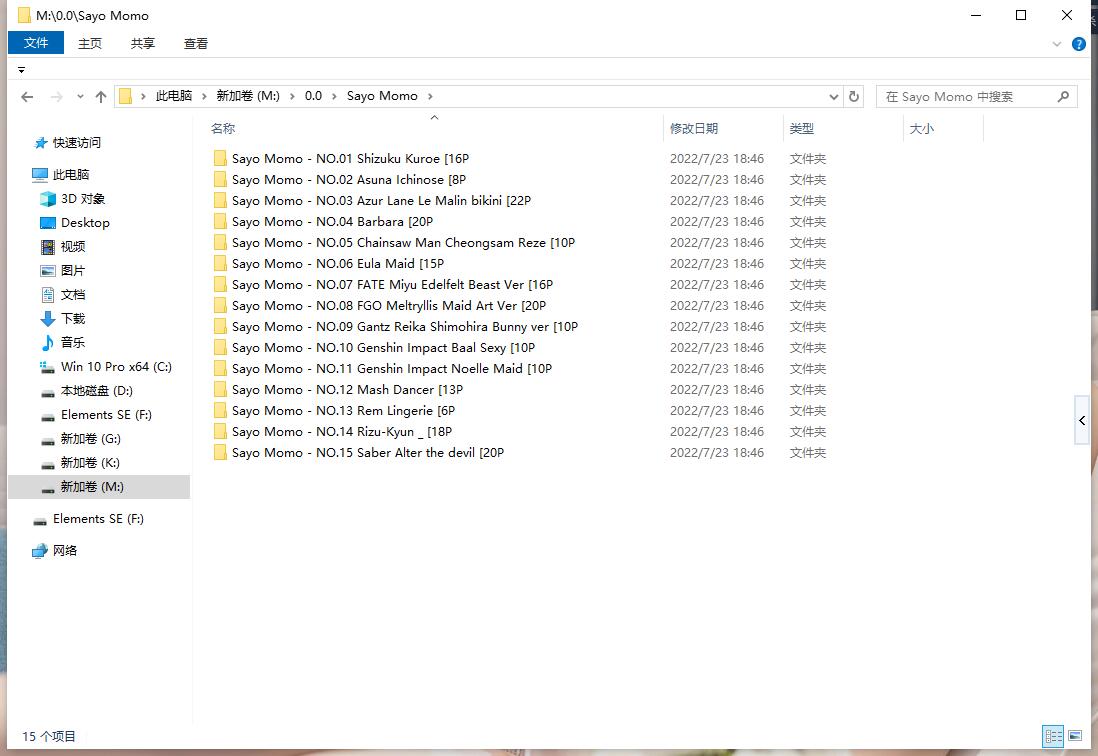Select folder name NO.09 Gantz Reika Shimohira

tap(405, 326)
